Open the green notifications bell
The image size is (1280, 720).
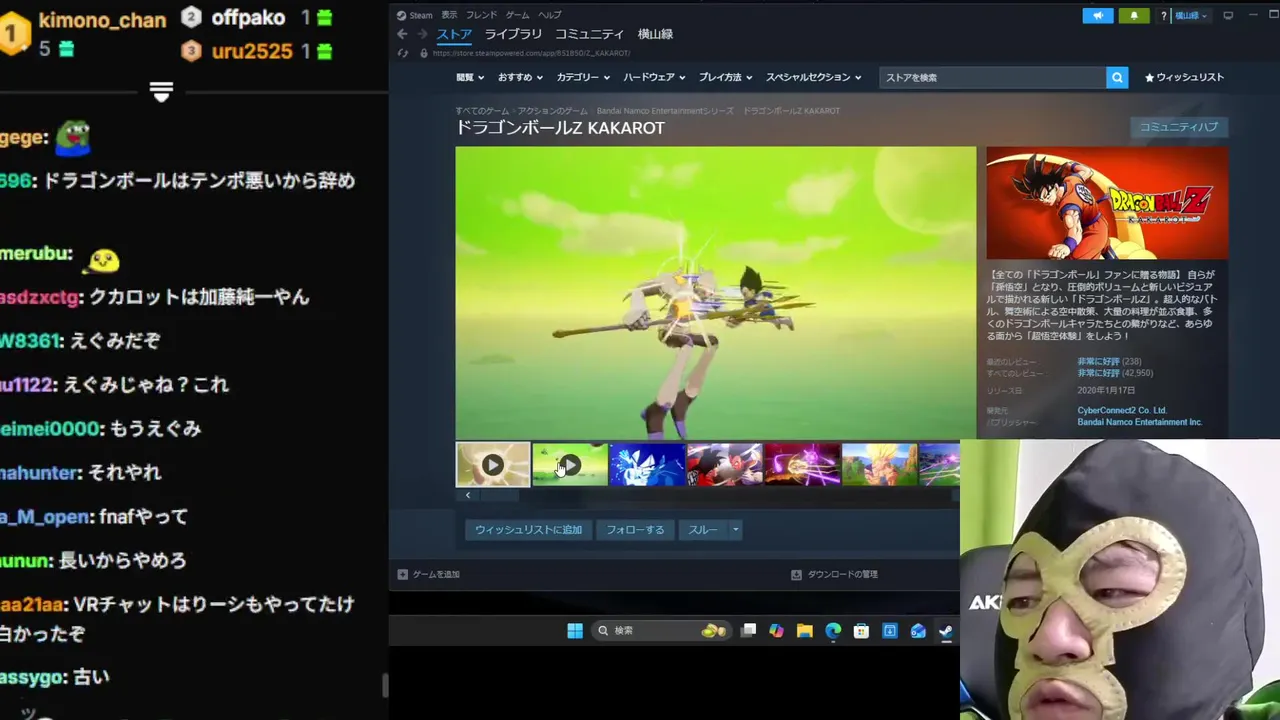point(1133,15)
